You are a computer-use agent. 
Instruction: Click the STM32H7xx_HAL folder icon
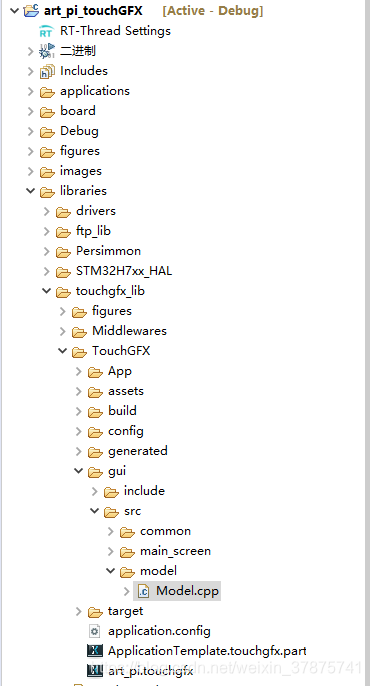pos(63,272)
